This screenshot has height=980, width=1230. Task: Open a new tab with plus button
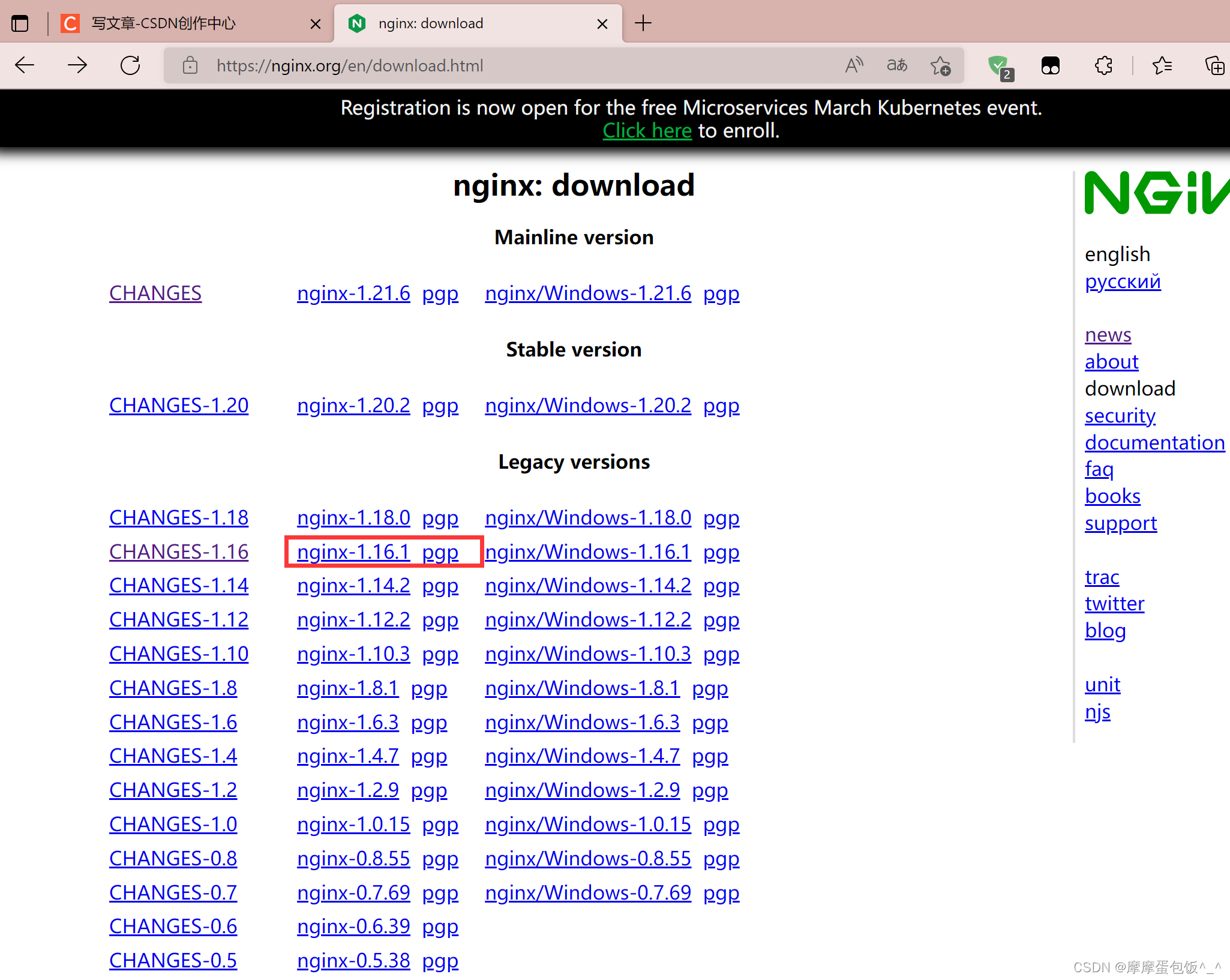(643, 23)
